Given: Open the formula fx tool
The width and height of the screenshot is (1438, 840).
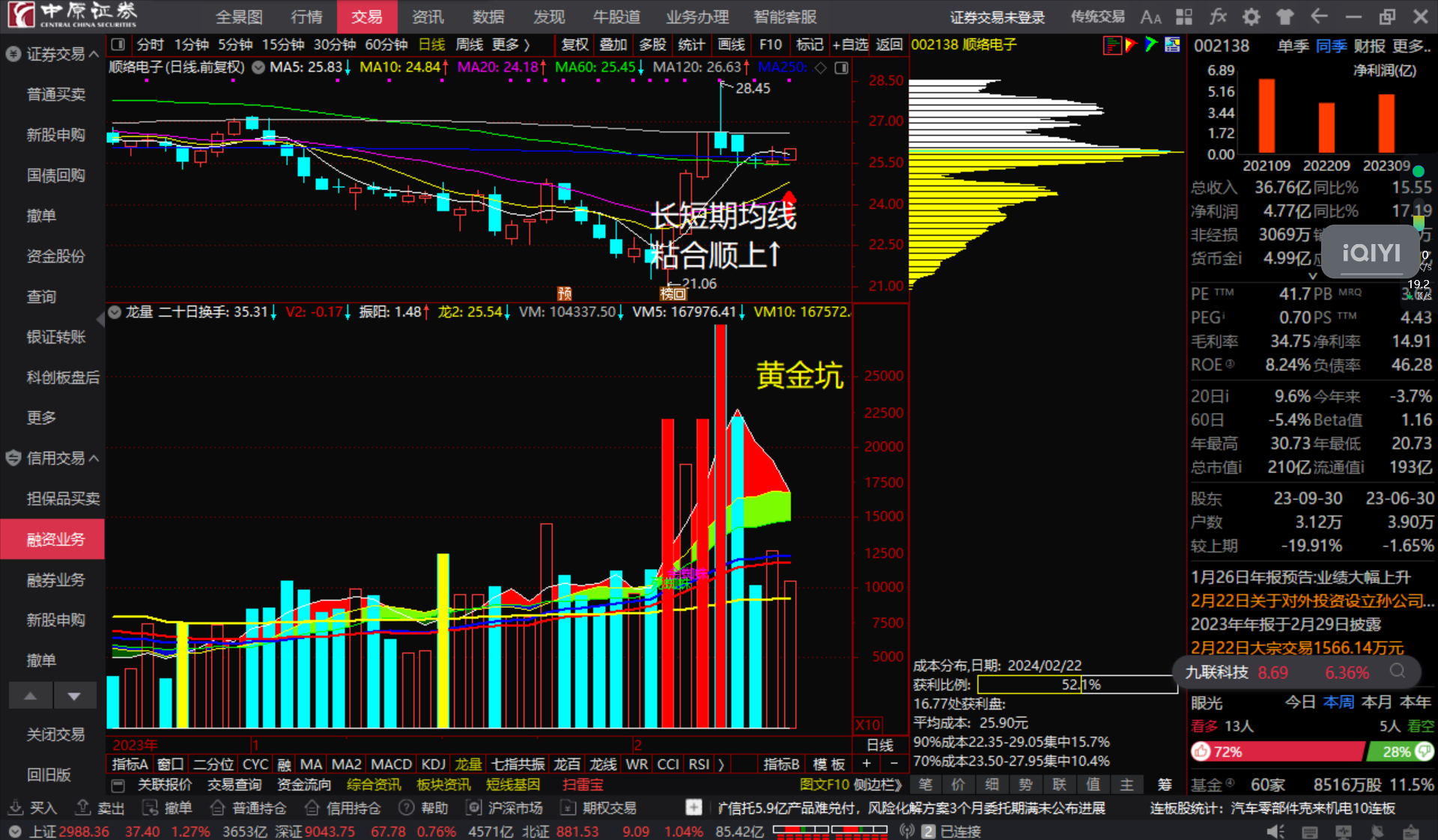Looking at the screenshot, I should point(1218,16).
